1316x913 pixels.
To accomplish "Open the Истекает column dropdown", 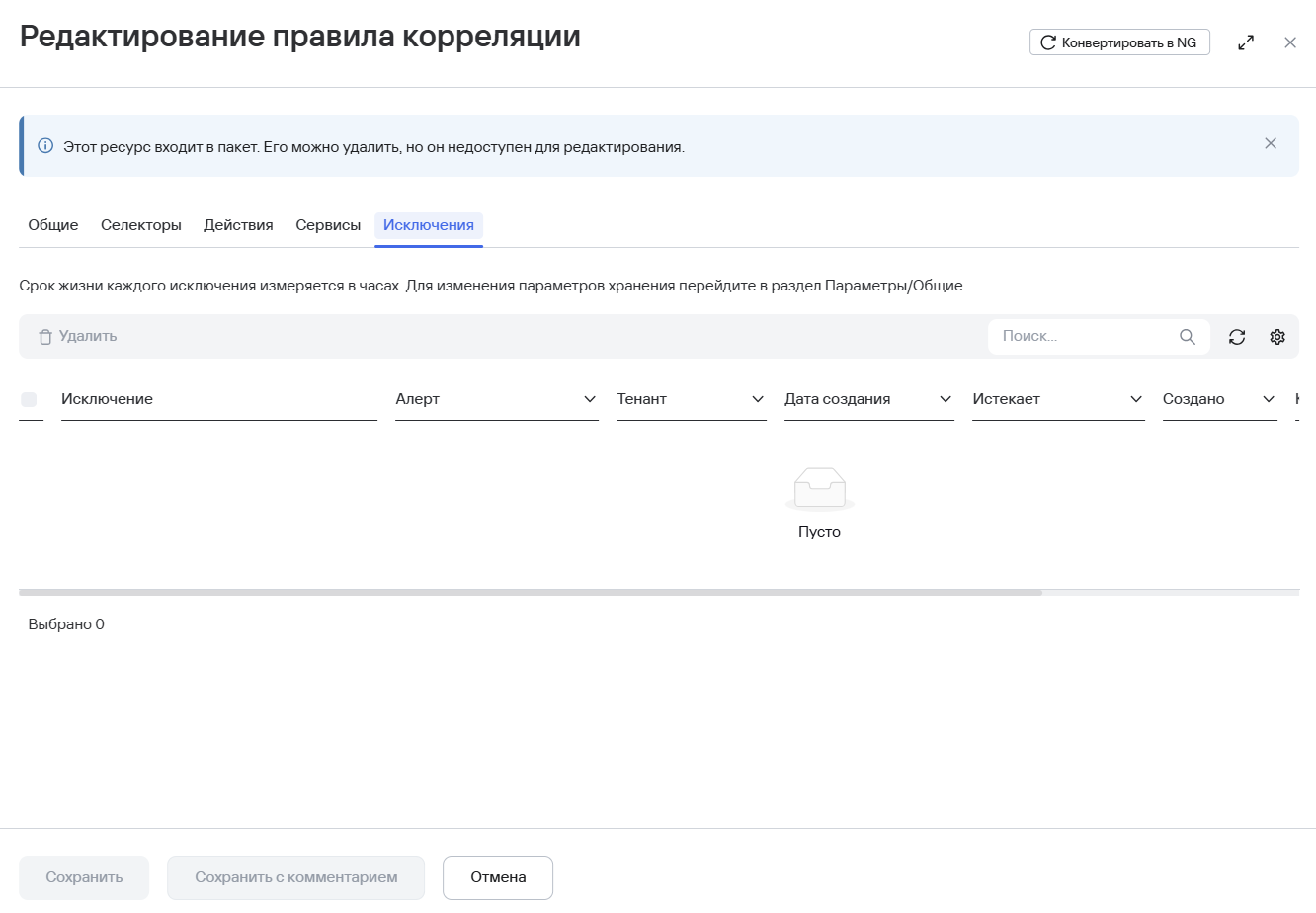I will pos(1136,399).
